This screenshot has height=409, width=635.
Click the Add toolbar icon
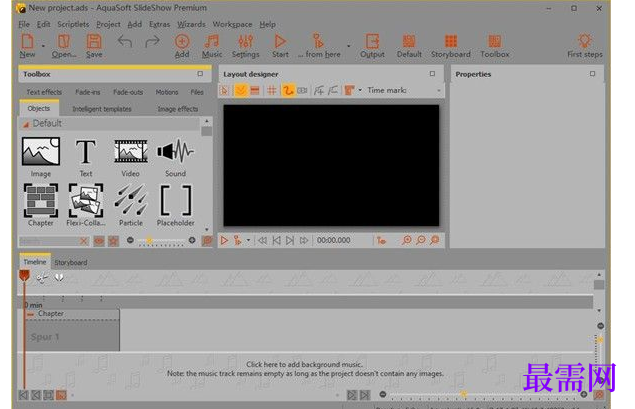(182, 46)
